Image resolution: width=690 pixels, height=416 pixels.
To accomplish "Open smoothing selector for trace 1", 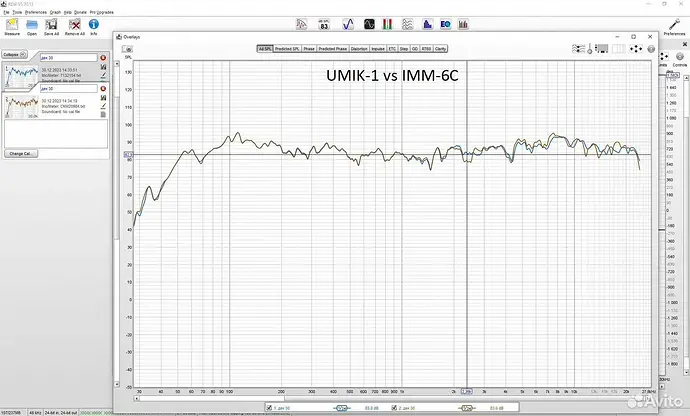I will click(x=341, y=408).
